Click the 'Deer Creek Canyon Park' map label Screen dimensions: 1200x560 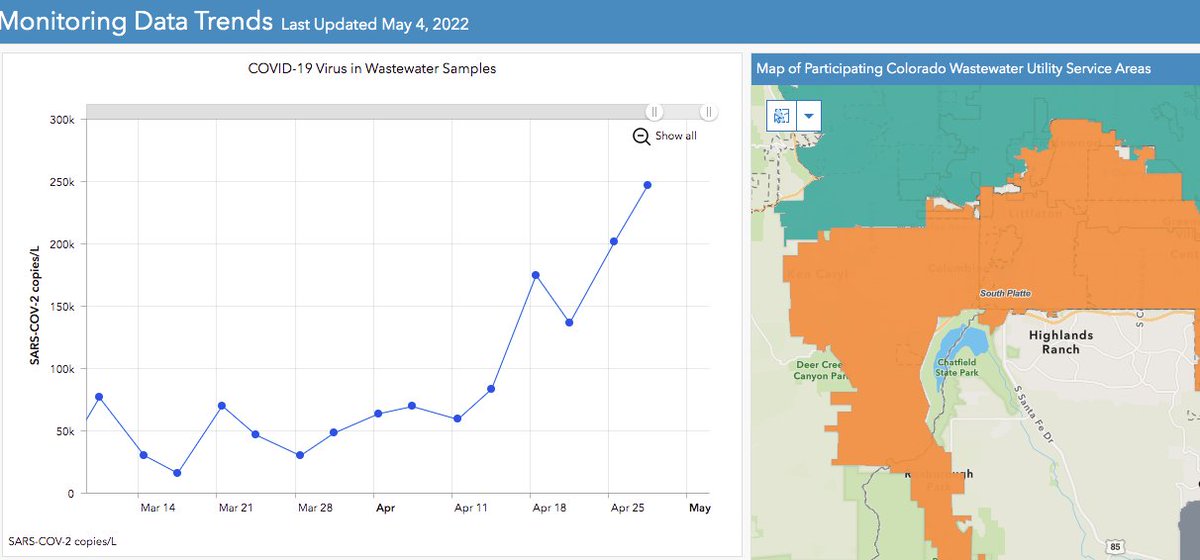coord(821,370)
